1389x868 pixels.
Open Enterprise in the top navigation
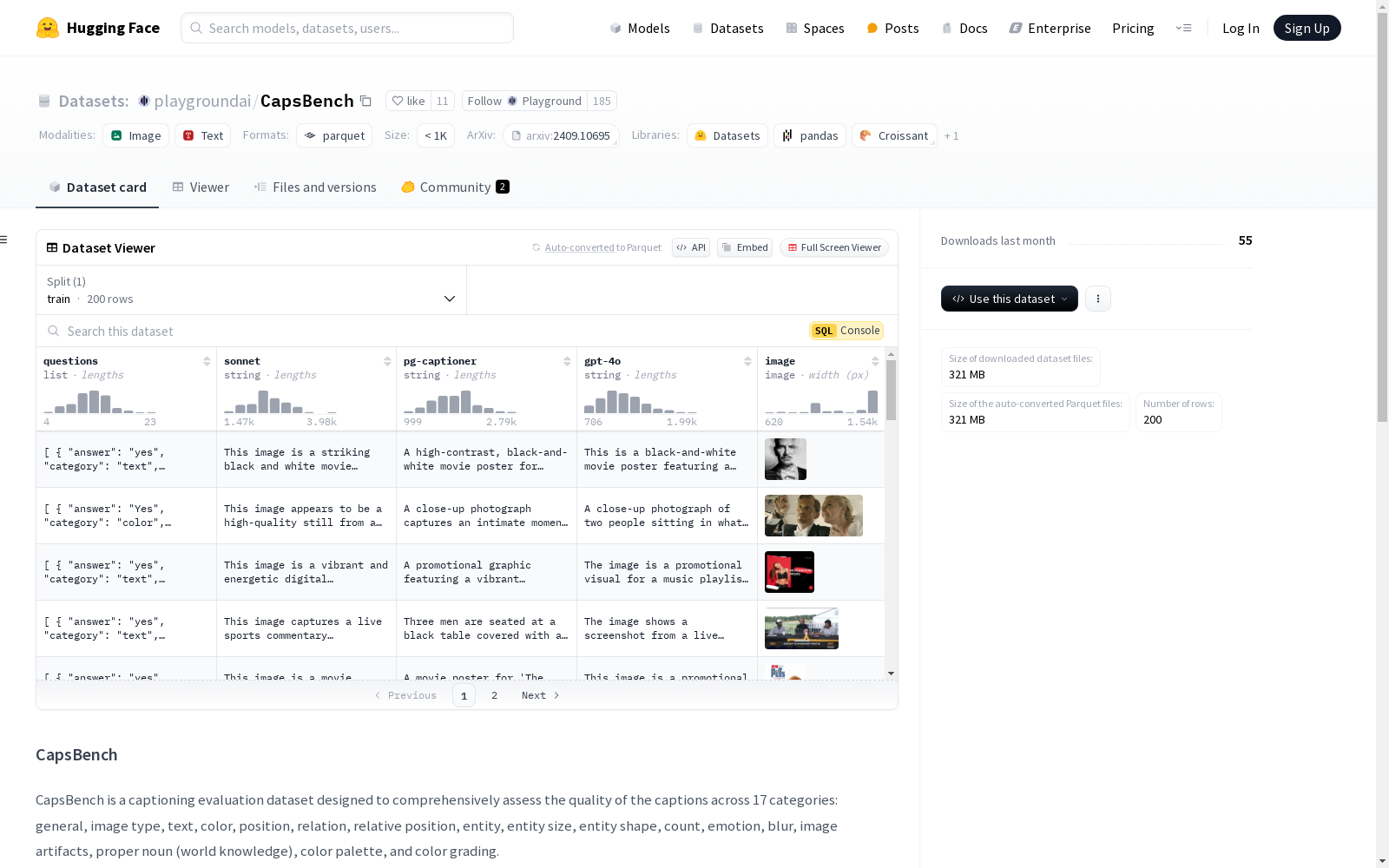(x=1050, y=28)
